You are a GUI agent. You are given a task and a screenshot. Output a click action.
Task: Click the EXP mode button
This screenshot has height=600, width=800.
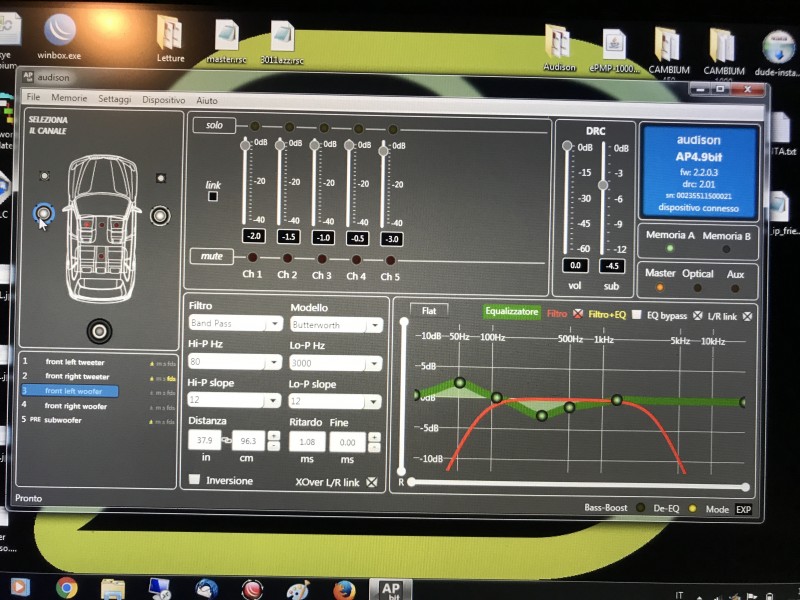pos(743,509)
